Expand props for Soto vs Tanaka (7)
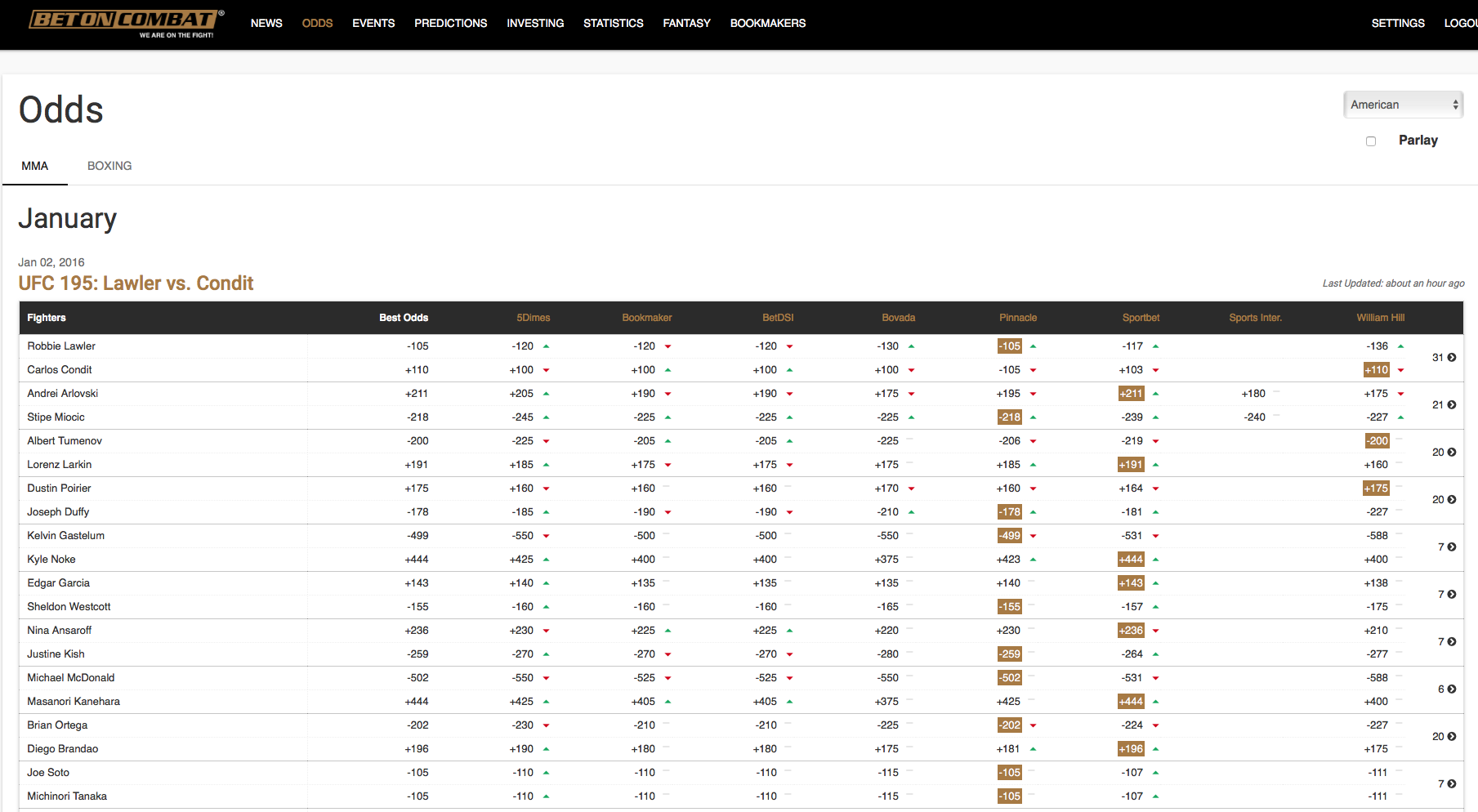The width and height of the screenshot is (1478, 812). pyautogui.click(x=1447, y=784)
